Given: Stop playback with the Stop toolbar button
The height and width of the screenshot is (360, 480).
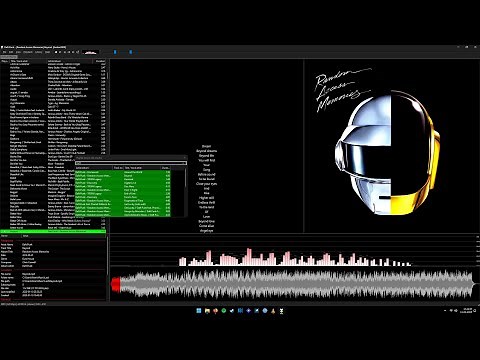Looking at the screenshot, I should pos(56,52).
